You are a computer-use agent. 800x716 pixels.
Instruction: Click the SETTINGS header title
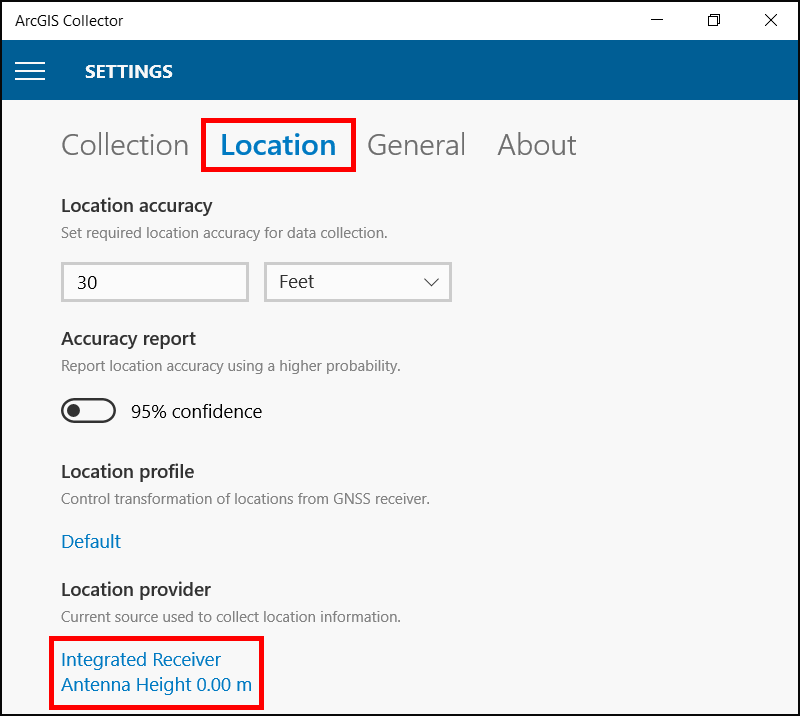(129, 72)
